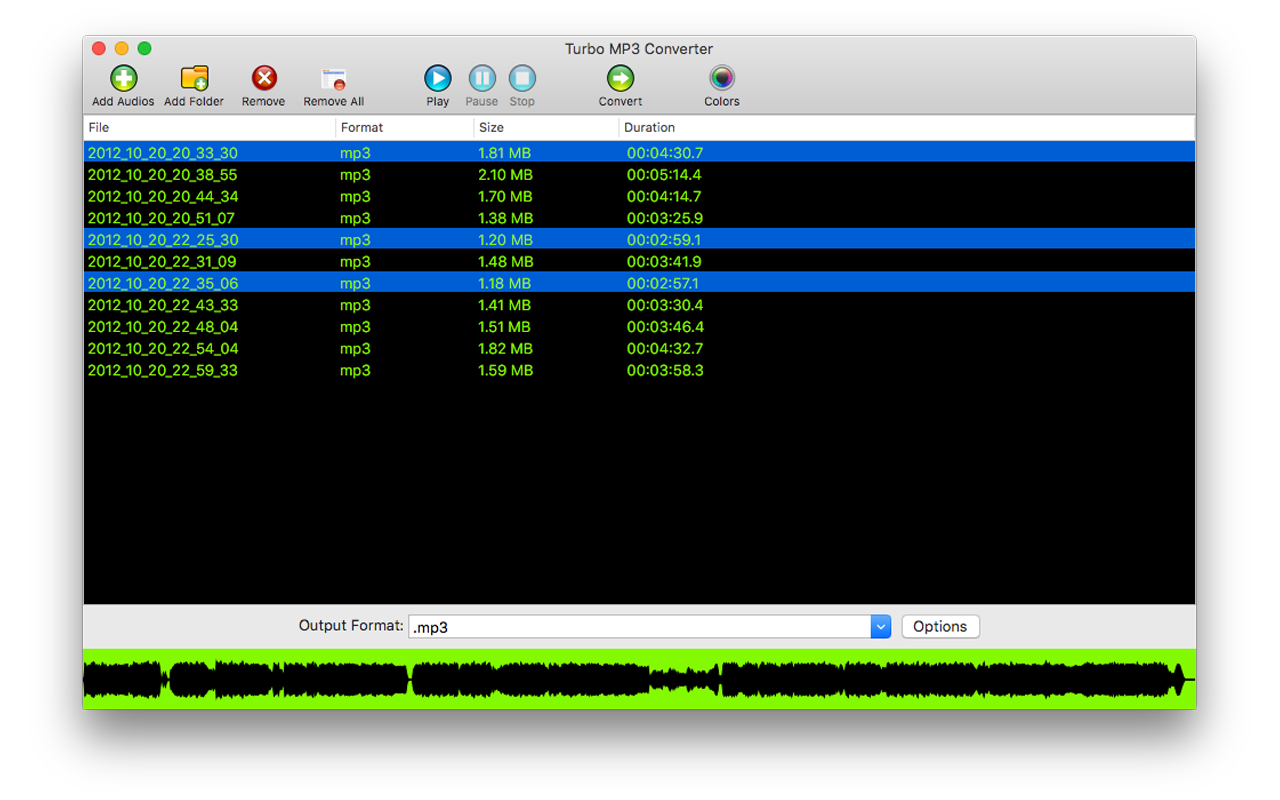This screenshot has height=800, width=1280.
Task: Click mp3 format cell of 2012_10_20_20_51_07
Action: (355, 219)
